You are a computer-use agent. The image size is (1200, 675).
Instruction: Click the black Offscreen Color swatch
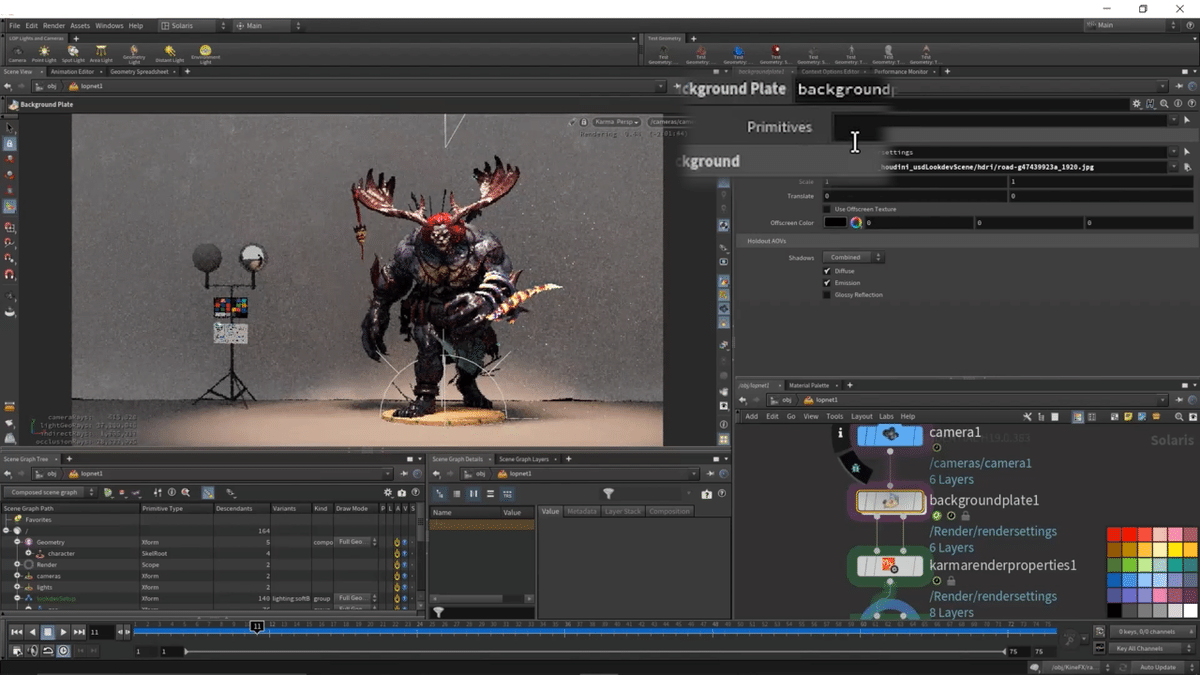(835, 223)
